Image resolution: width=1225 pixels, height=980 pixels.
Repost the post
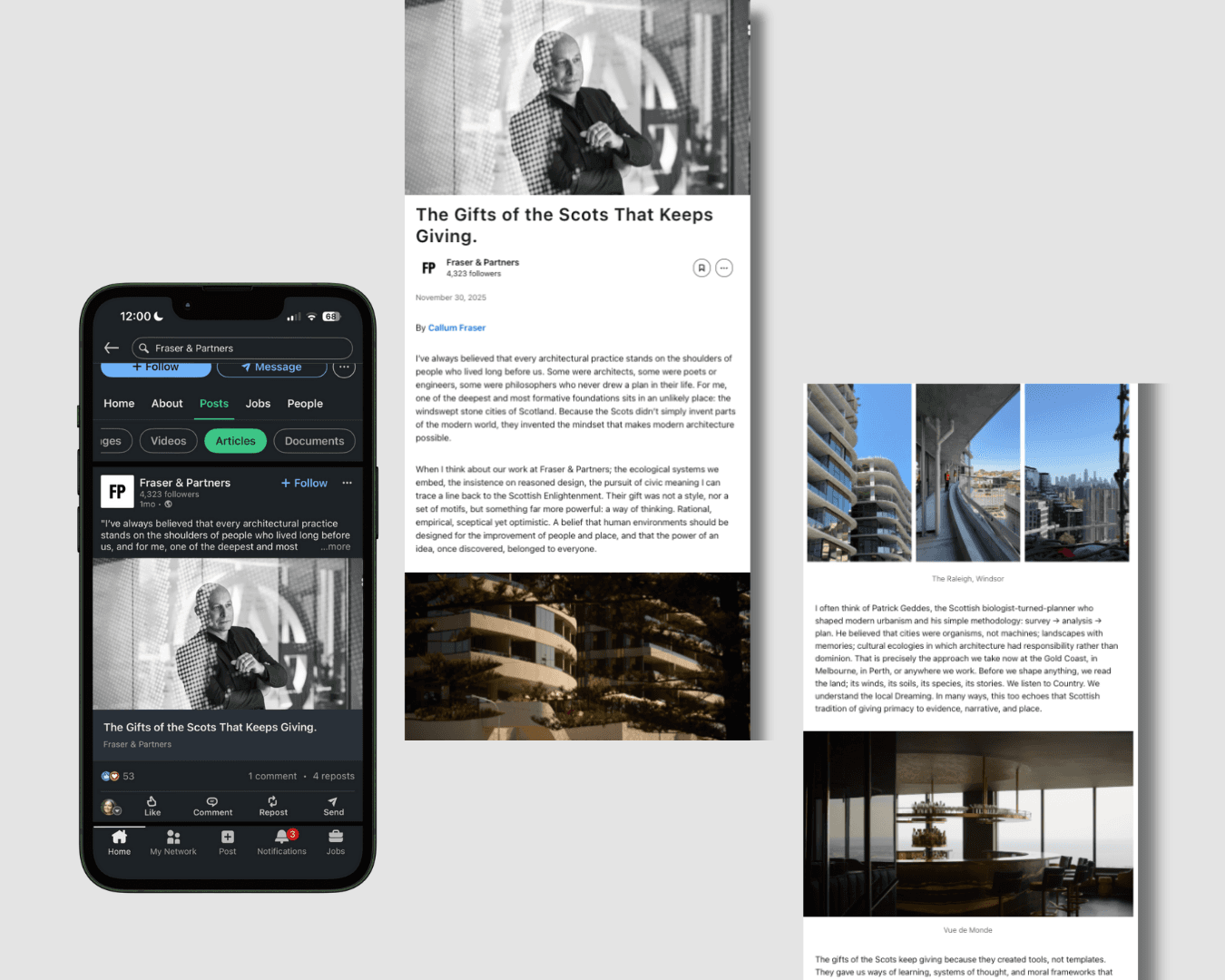pos(273,806)
